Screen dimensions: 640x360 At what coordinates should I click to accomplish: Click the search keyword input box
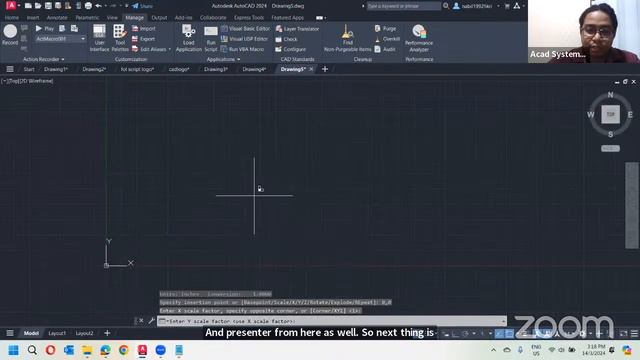tap(403, 6)
